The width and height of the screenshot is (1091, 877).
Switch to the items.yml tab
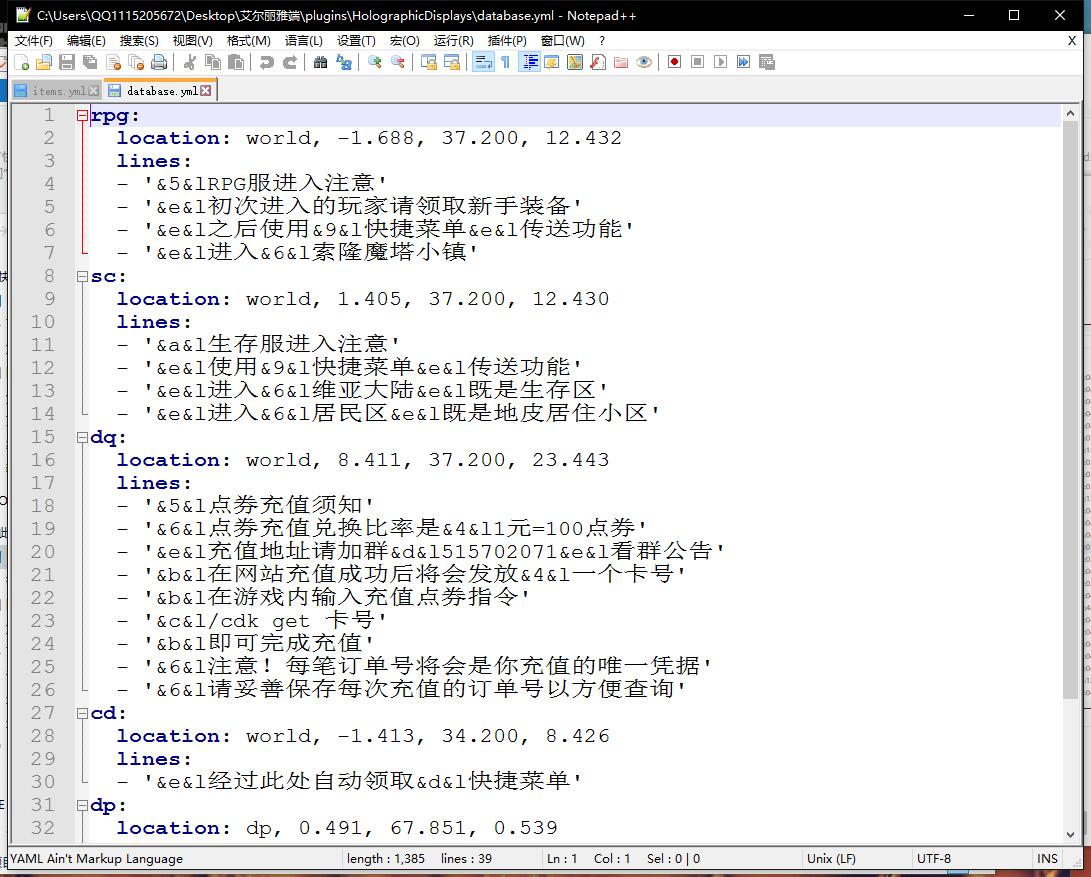[x=58, y=91]
